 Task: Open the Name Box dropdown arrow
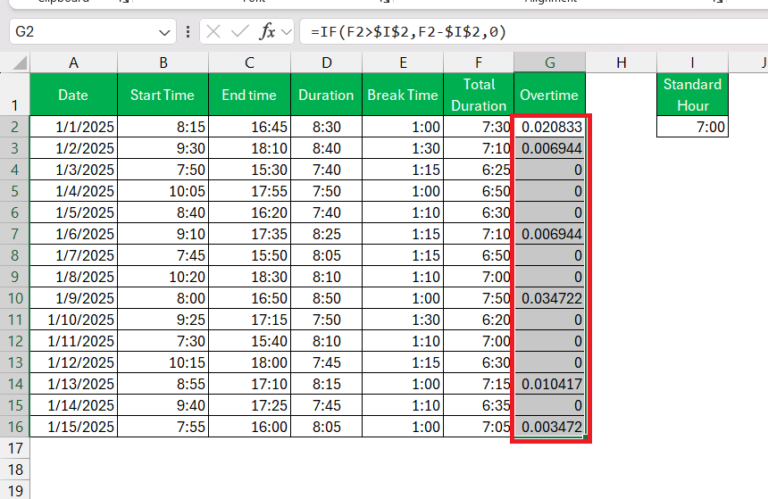pos(165,32)
